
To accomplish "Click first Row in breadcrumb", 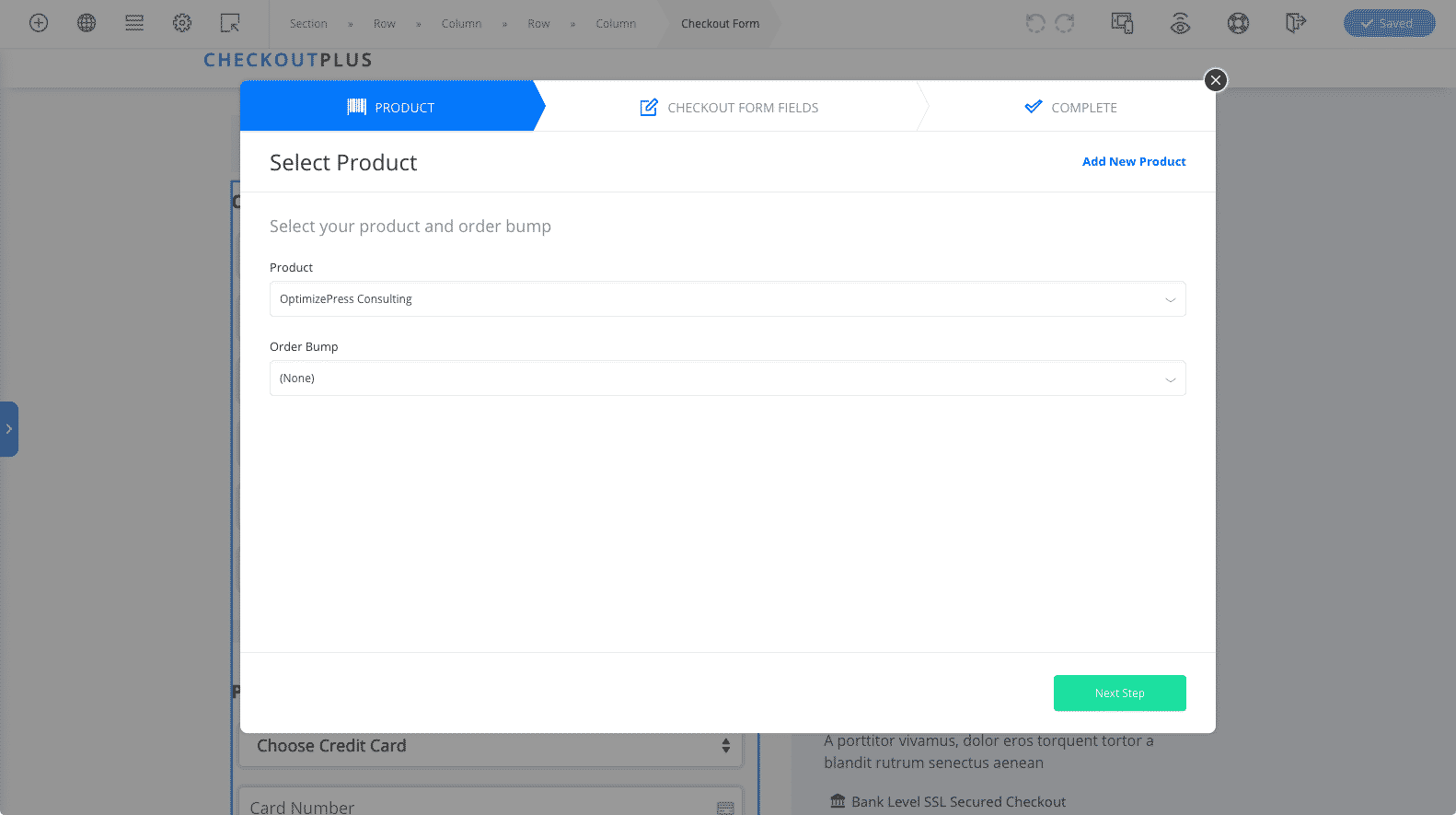I will (385, 24).
